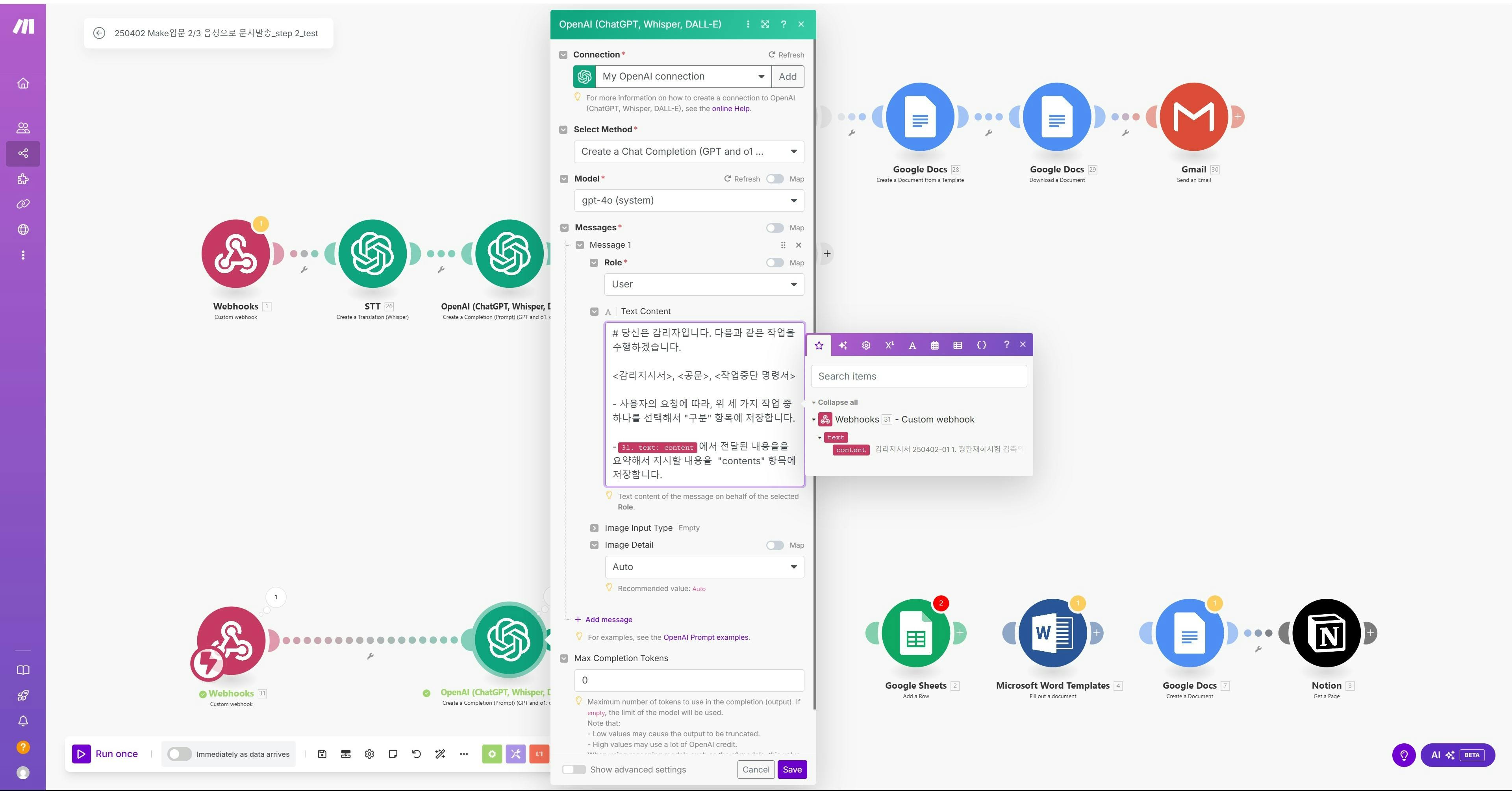1512x791 pixels.
Task: Toggle the Model Map switch
Action: click(x=775, y=179)
